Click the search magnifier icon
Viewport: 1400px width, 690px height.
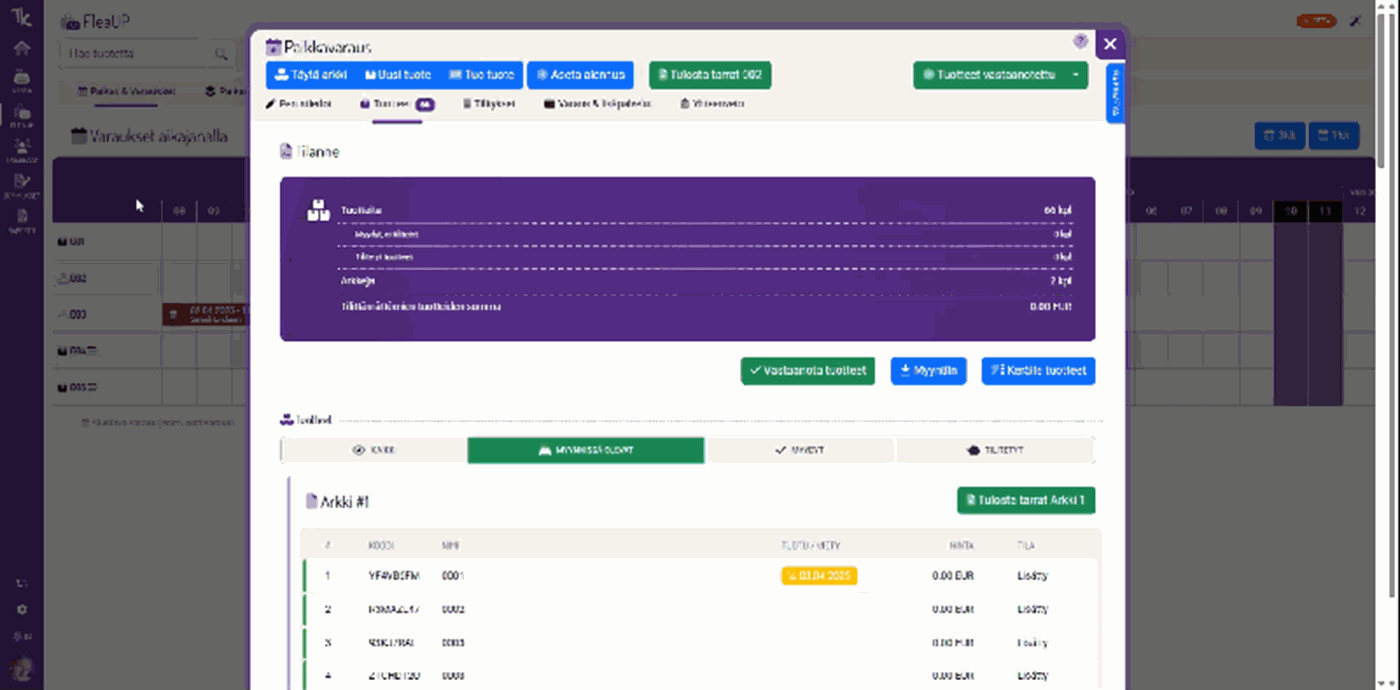coord(221,54)
